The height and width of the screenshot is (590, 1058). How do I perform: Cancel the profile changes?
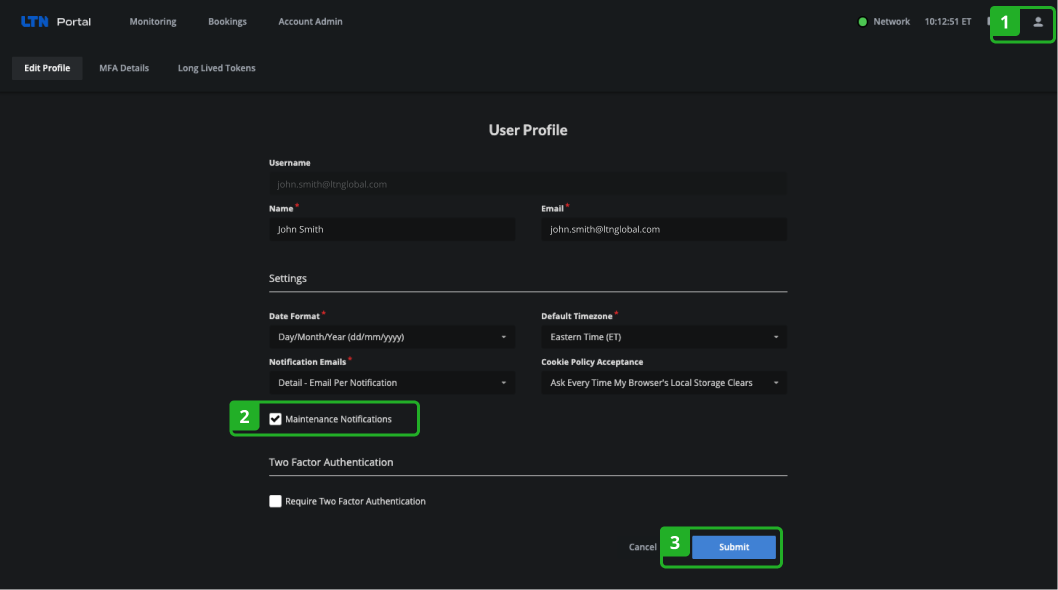(642, 547)
